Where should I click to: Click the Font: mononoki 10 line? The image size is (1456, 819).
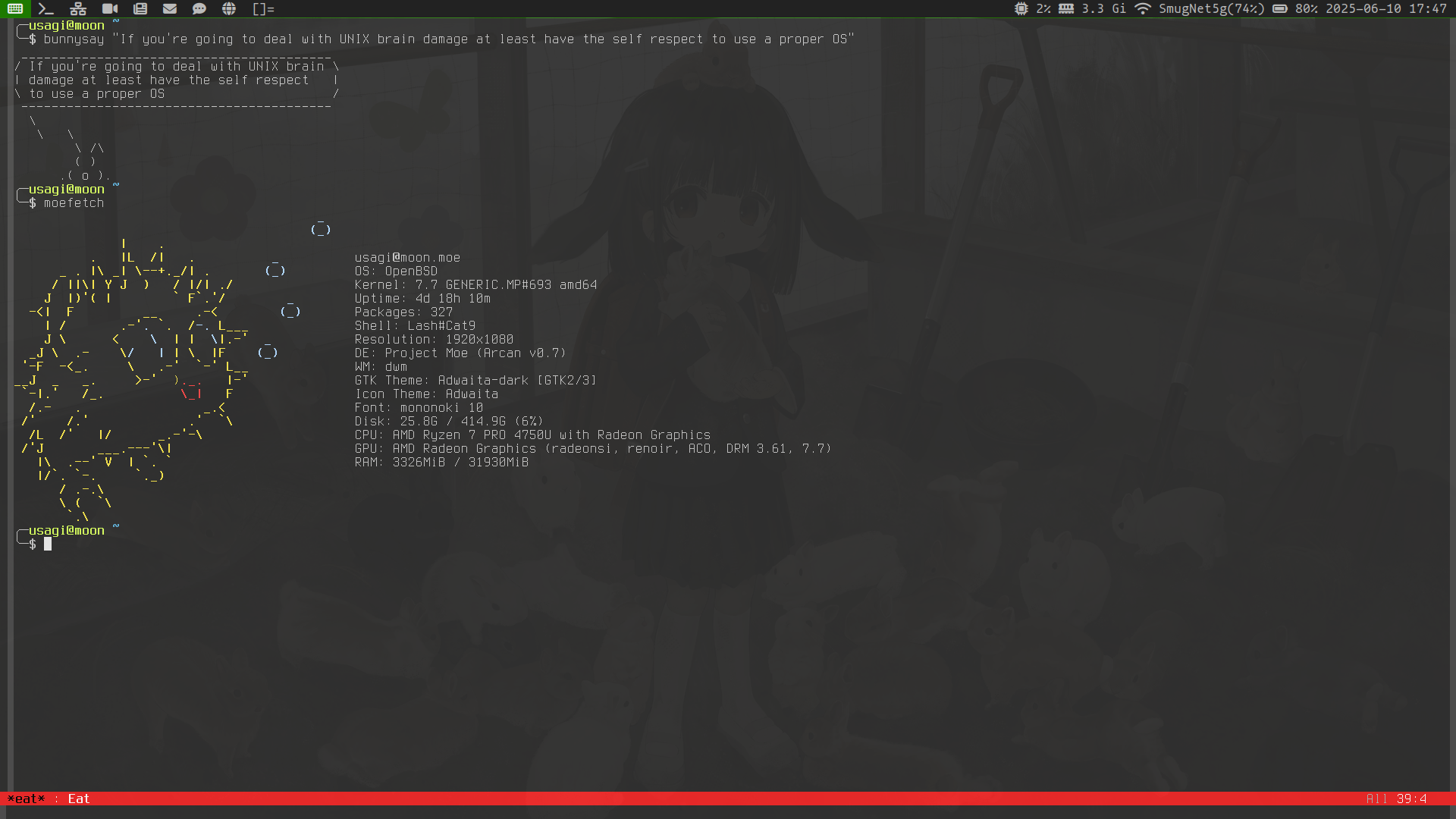pos(419,408)
